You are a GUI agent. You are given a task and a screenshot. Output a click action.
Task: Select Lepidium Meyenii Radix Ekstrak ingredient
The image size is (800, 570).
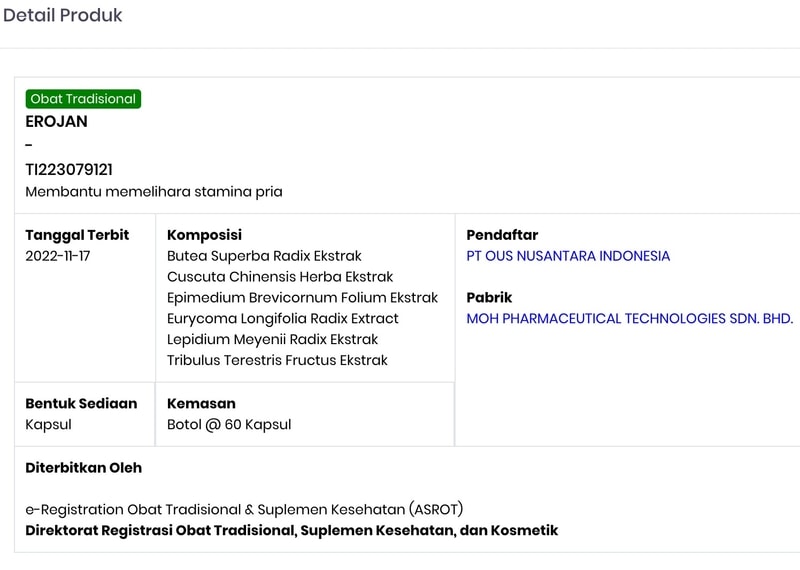[272, 340]
